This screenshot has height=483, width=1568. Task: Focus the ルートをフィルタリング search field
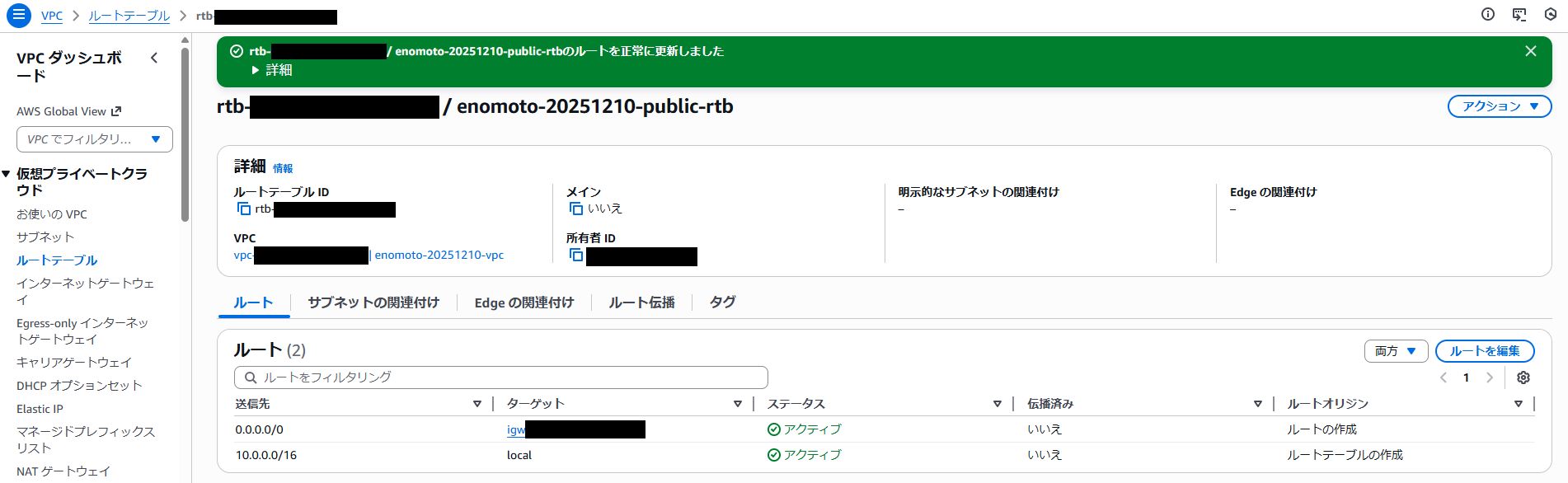point(501,377)
